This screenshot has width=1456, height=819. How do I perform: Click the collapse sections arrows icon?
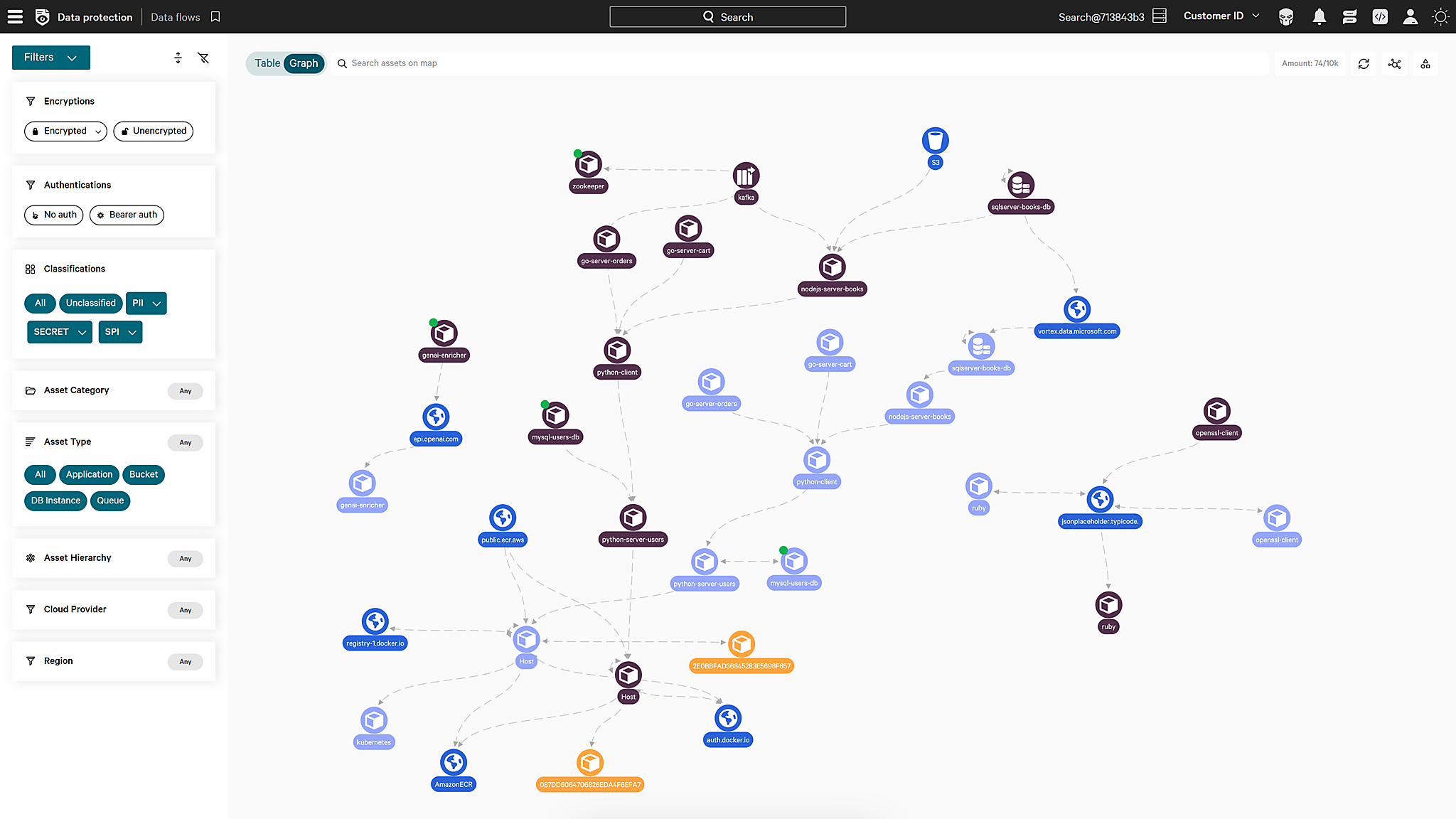[x=178, y=58]
